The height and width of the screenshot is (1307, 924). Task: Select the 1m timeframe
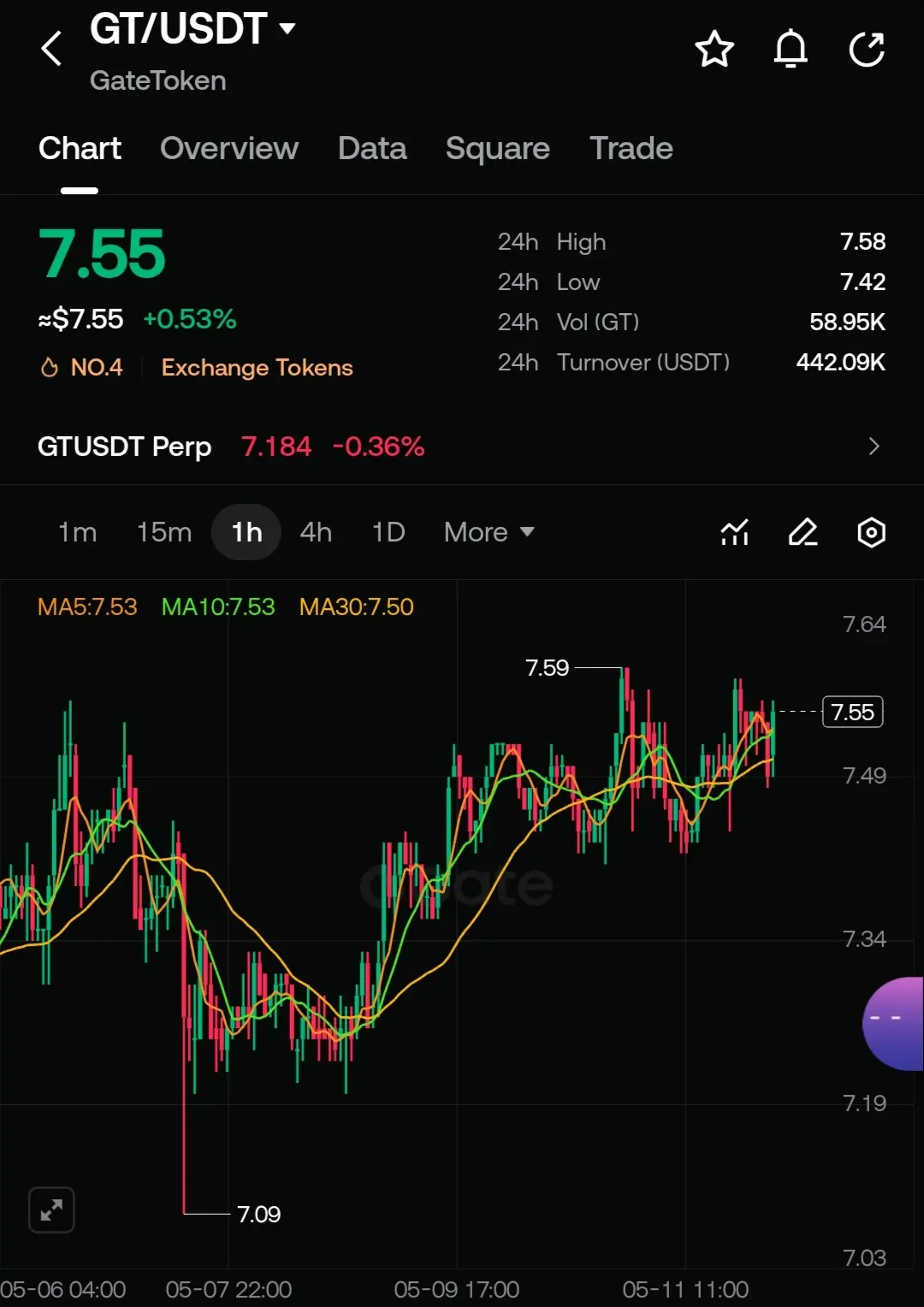coord(77,532)
